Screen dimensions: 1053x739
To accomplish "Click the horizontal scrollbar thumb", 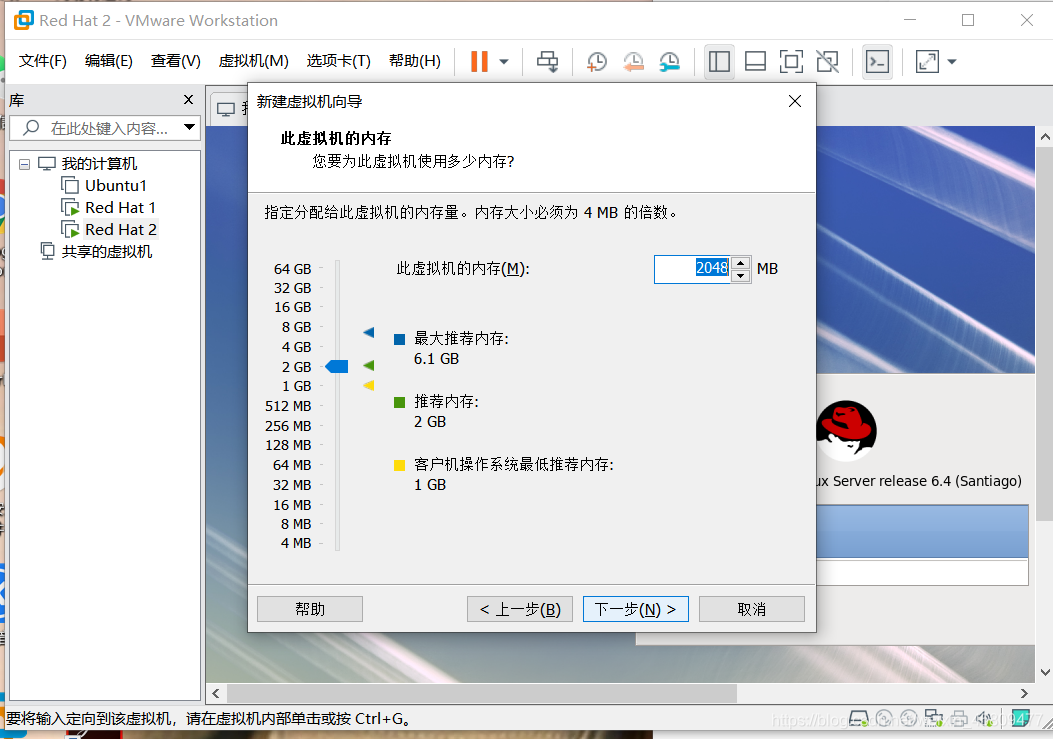I will coord(482,693).
